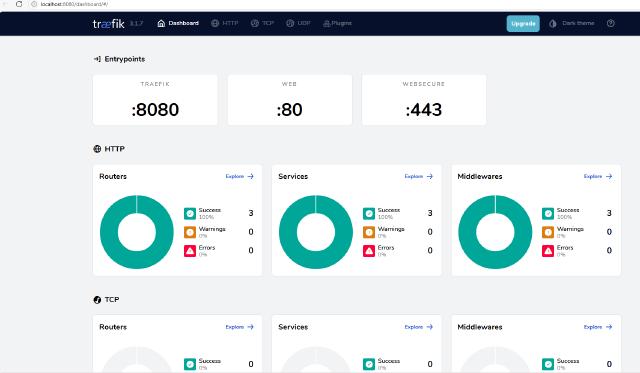Click the help question mark icon
This screenshot has width=640, height=373.
[x=611, y=23]
